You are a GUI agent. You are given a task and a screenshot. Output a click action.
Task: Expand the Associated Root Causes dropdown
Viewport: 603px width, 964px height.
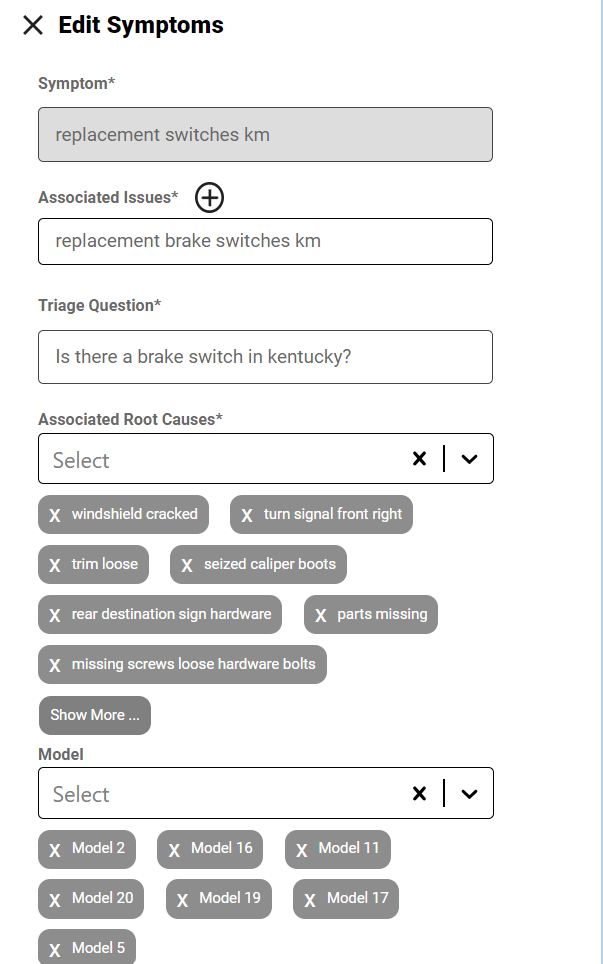[x=470, y=459]
